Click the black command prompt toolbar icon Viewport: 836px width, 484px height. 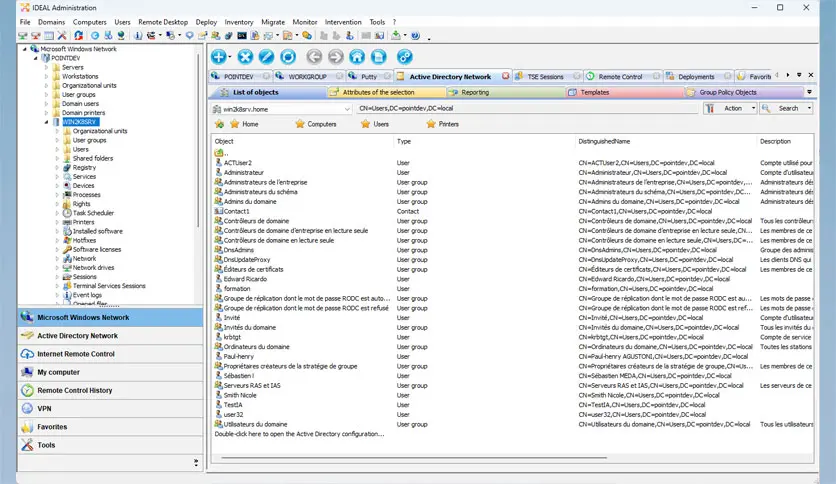(x=242, y=36)
